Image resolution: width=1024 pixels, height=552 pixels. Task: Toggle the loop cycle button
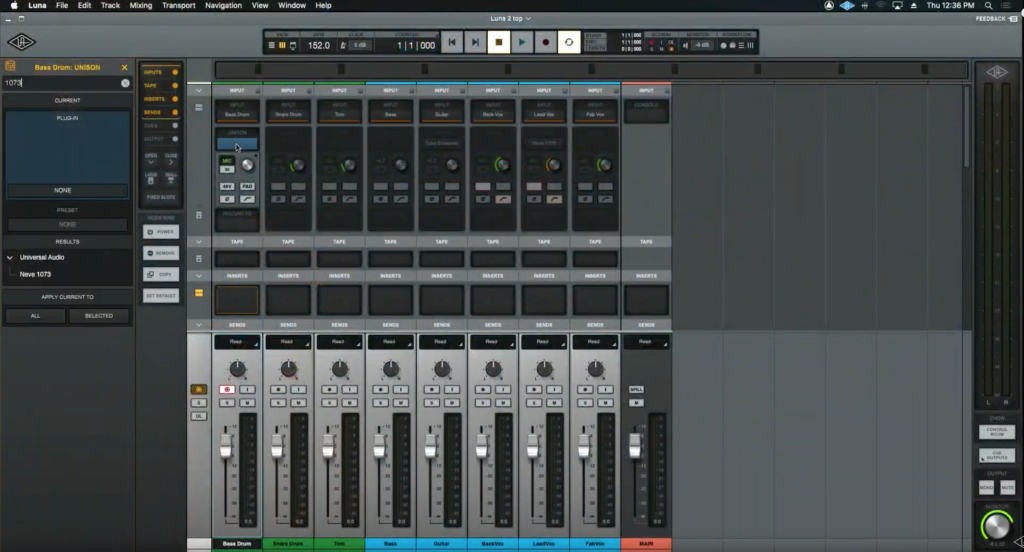point(569,42)
